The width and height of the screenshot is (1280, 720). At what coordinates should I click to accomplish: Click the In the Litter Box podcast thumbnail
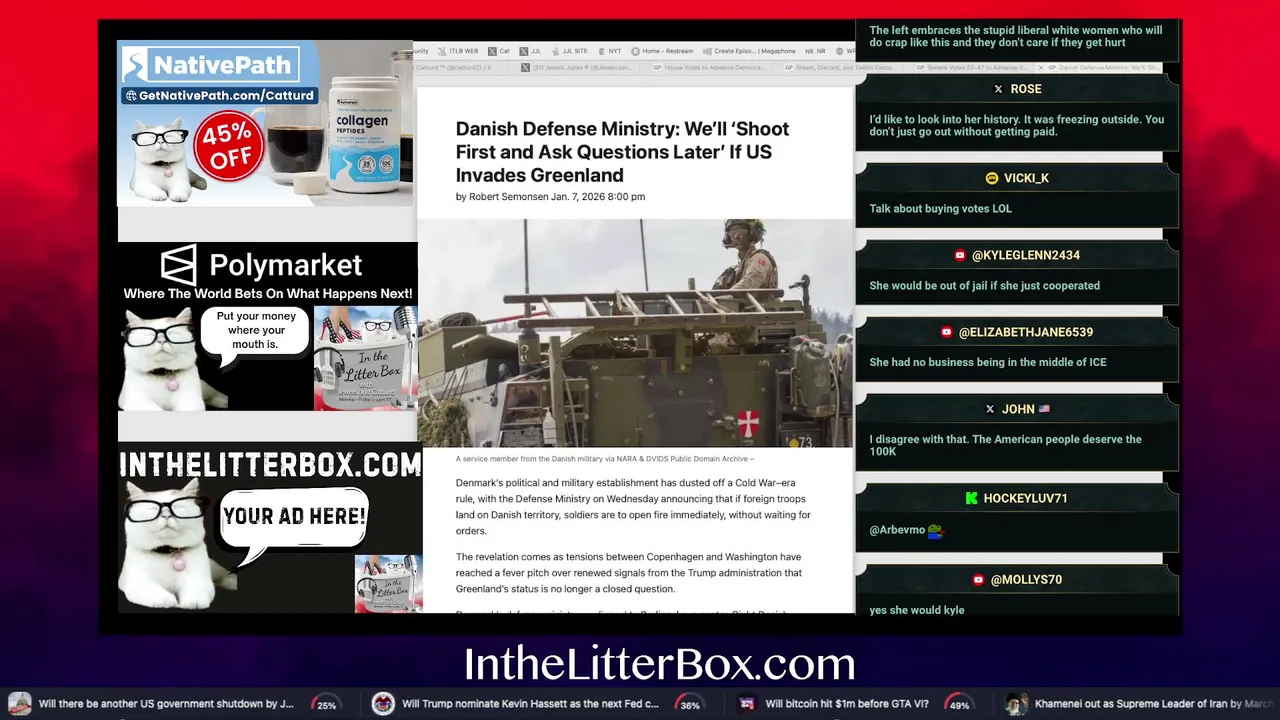click(366, 358)
